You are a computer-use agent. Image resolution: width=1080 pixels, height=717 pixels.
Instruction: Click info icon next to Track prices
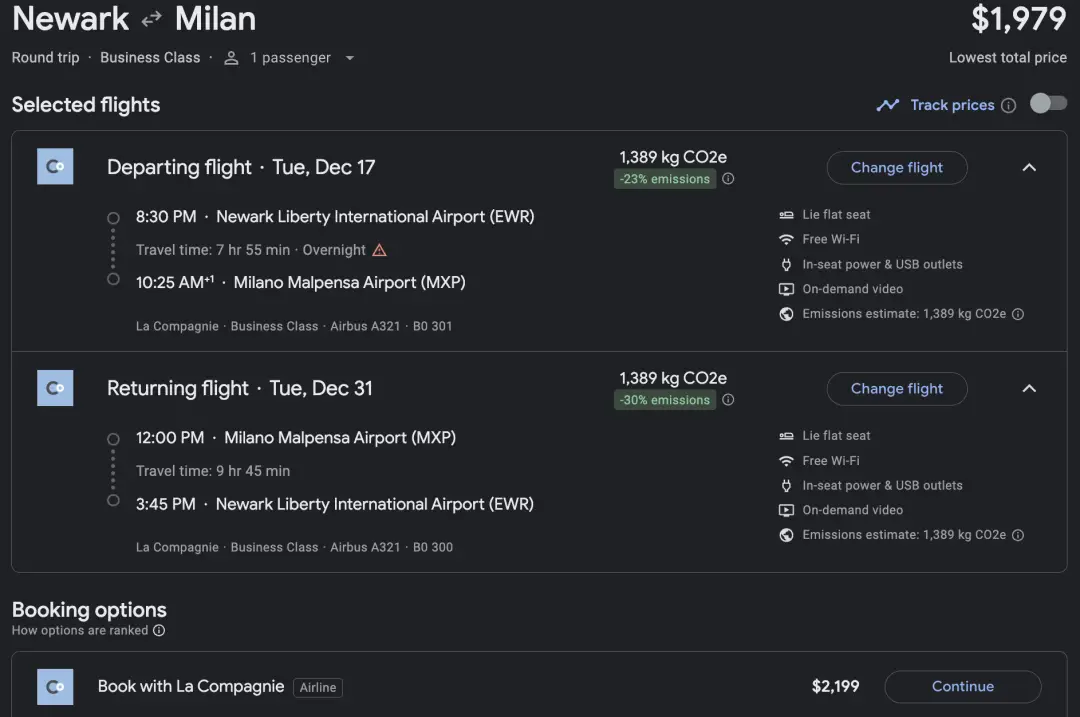(1009, 106)
